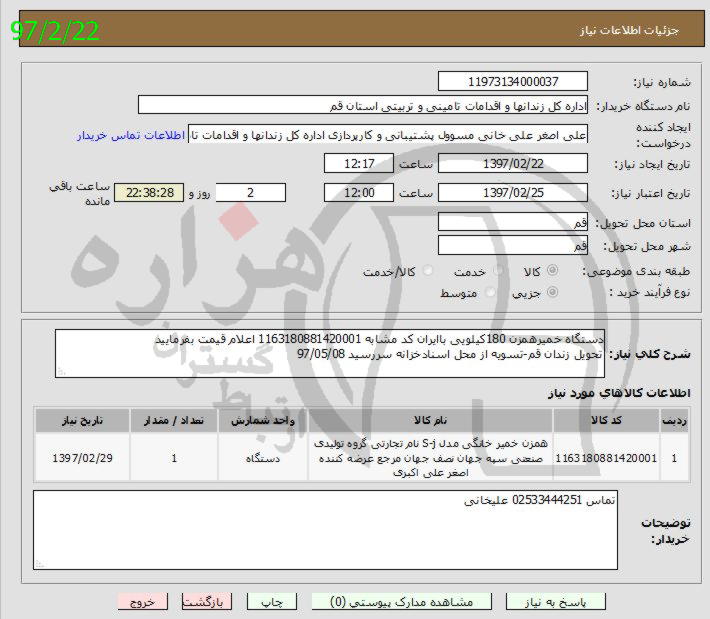Click the توضیحات خریدار text area
Screen dimensions: 710x619
tap(325, 530)
